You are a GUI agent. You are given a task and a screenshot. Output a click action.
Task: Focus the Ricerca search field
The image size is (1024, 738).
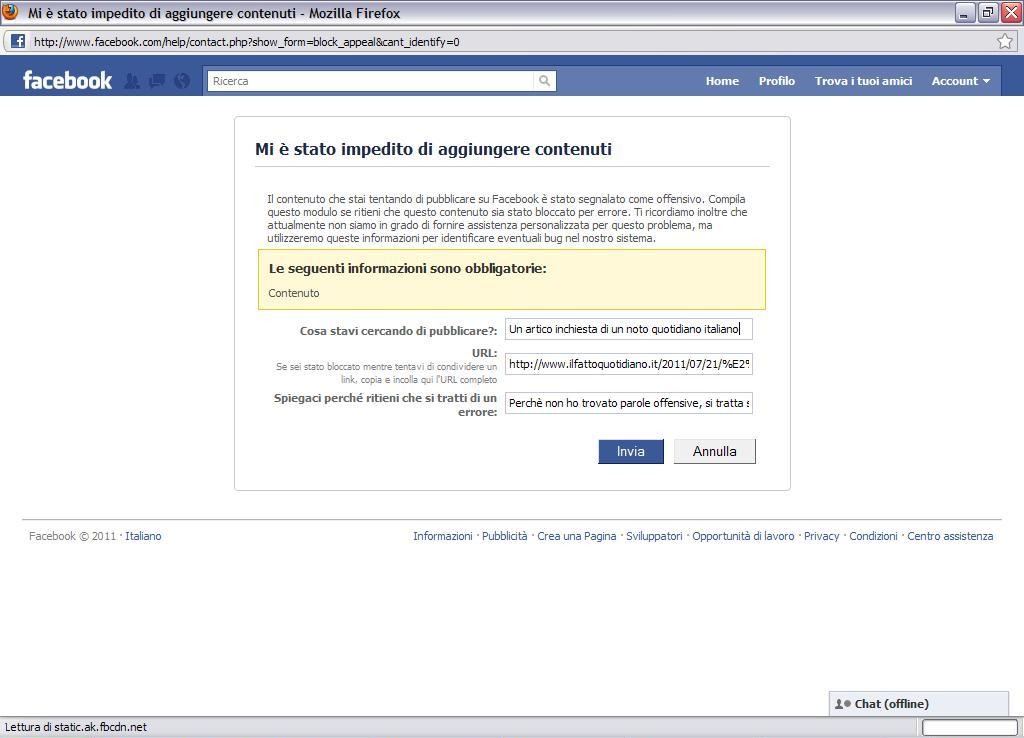[x=370, y=81]
